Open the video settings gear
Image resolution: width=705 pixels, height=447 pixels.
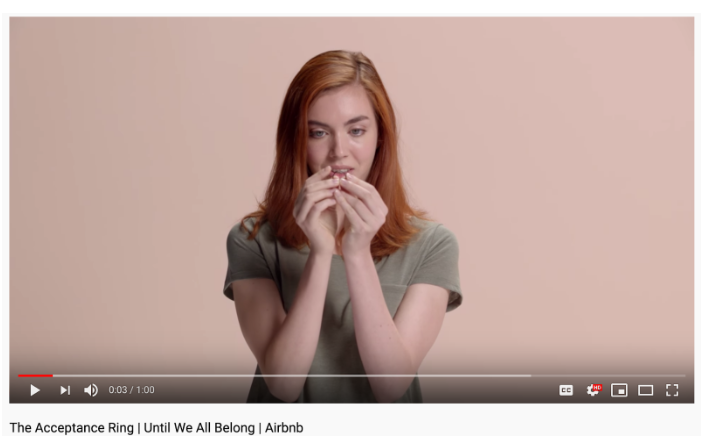click(593, 390)
